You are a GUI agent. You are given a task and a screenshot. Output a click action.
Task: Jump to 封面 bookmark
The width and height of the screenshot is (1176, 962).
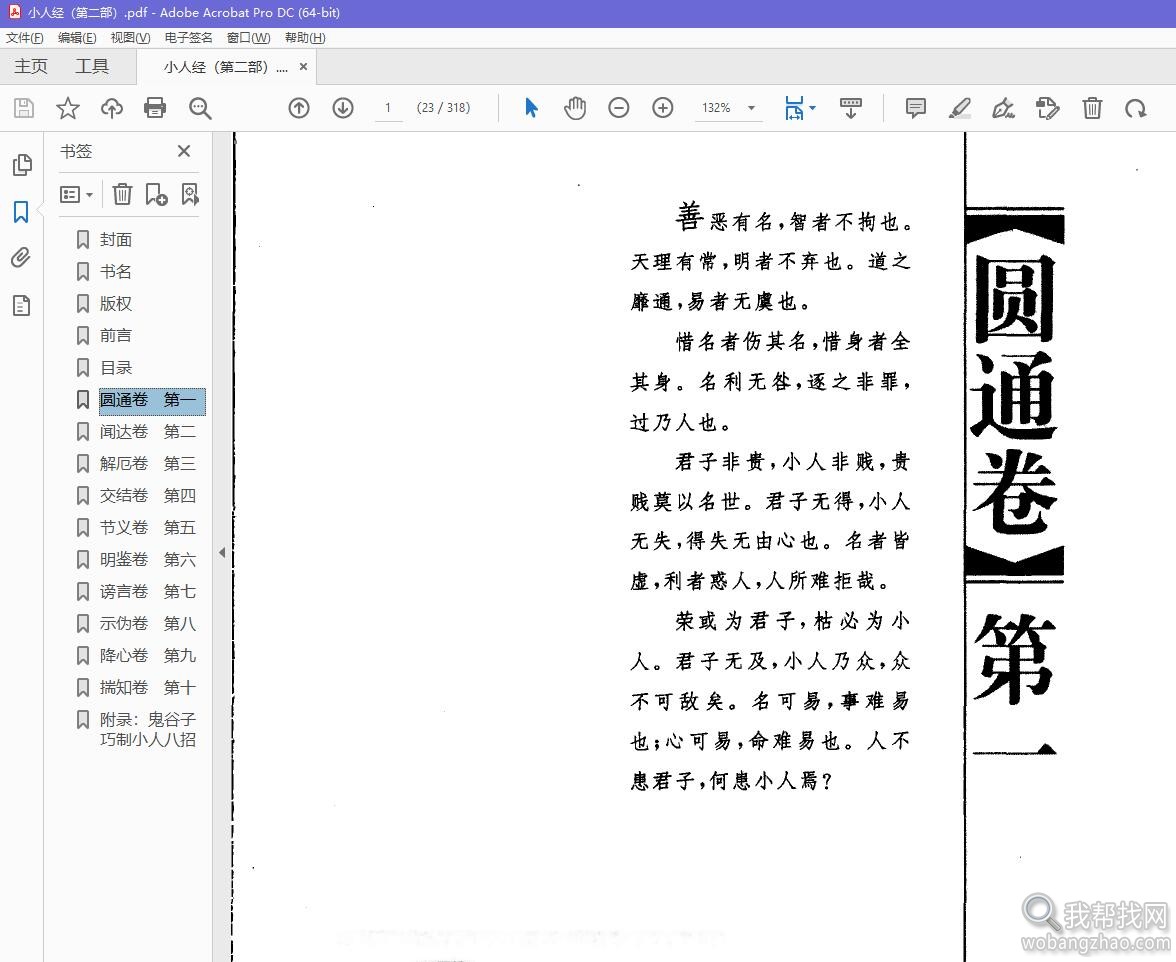(x=116, y=240)
